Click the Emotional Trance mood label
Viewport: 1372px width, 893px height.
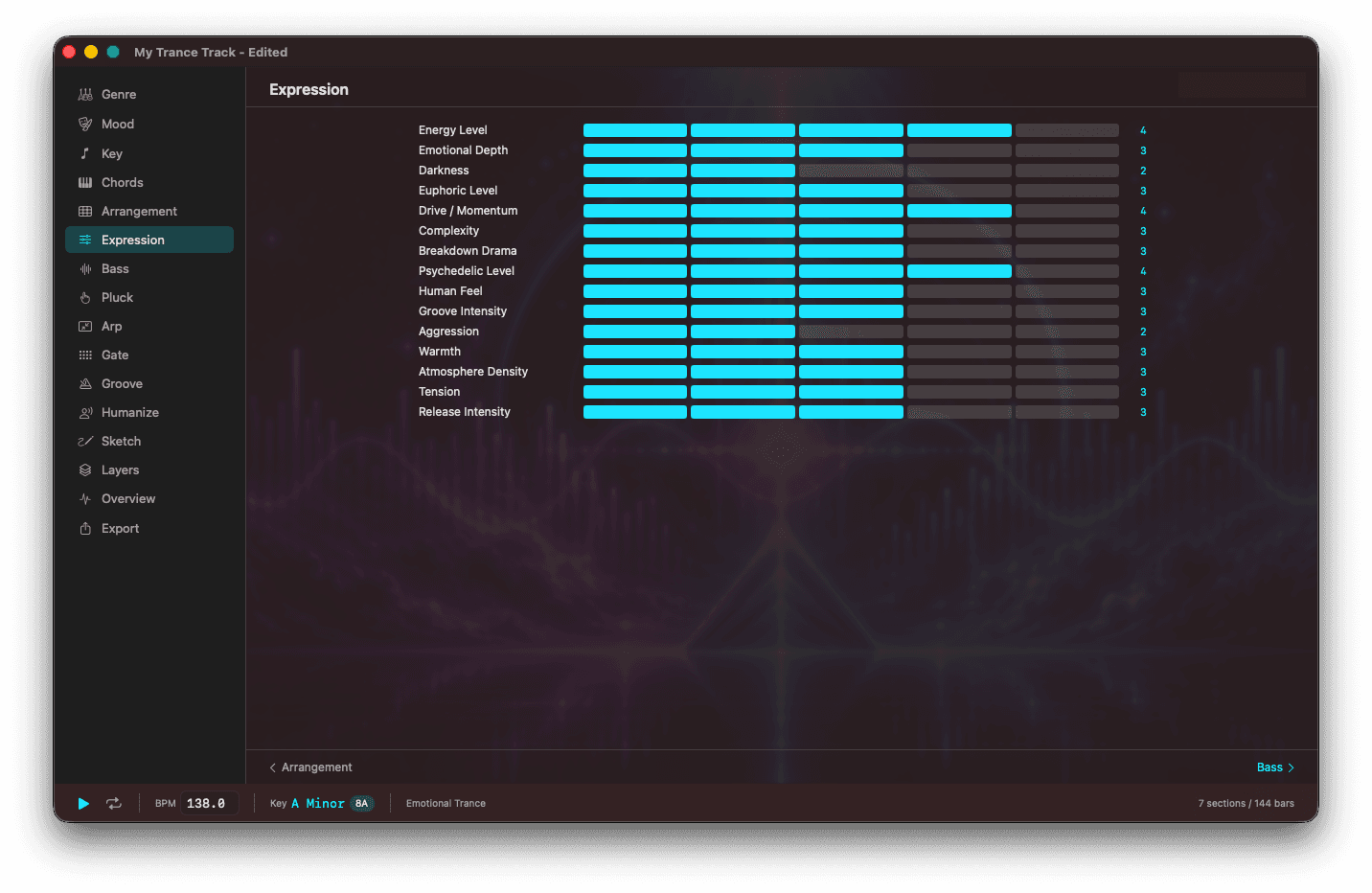pyautogui.click(x=446, y=804)
